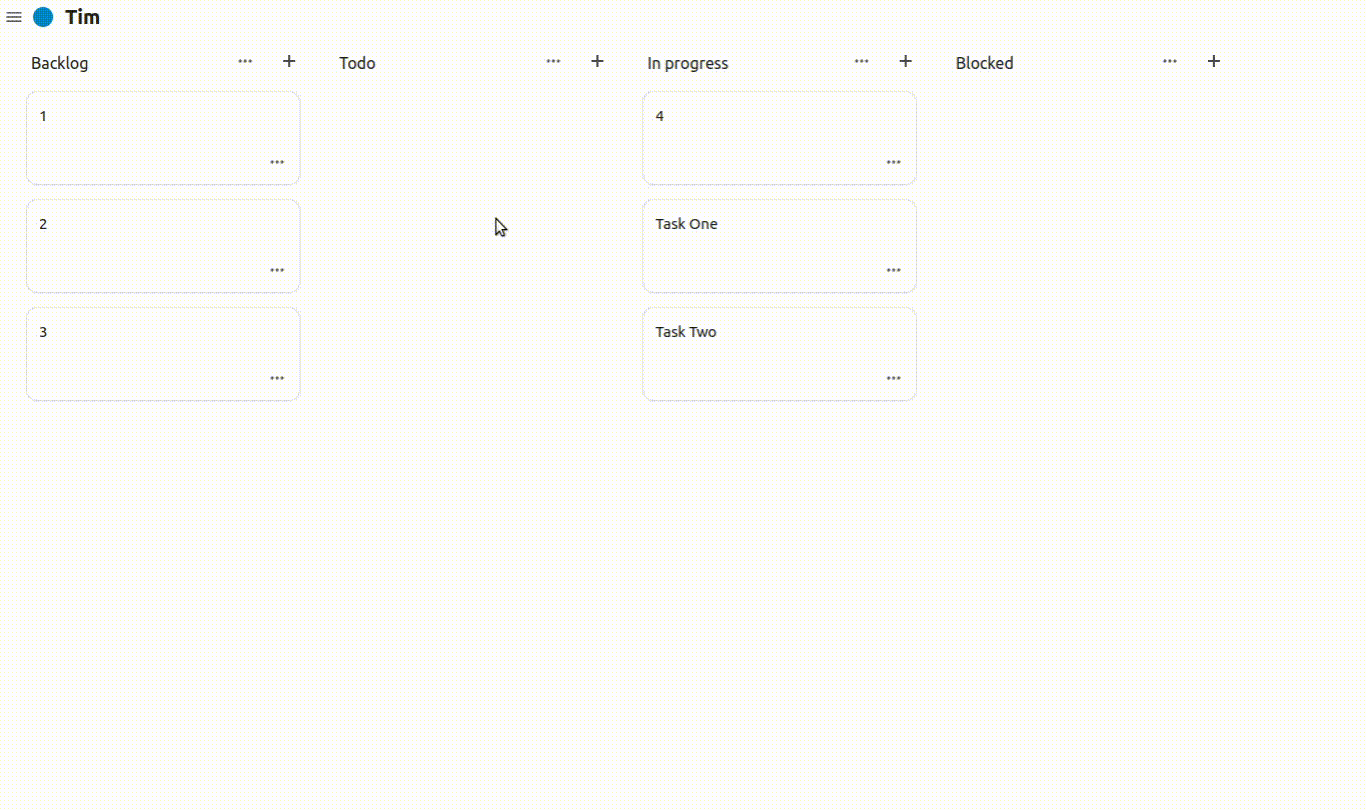Add a new card to Todo

pyautogui.click(x=597, y=61)
